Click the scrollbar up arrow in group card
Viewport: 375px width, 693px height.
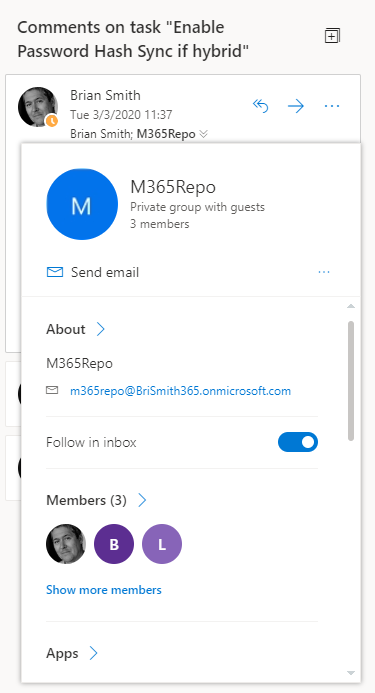[351, 306]
